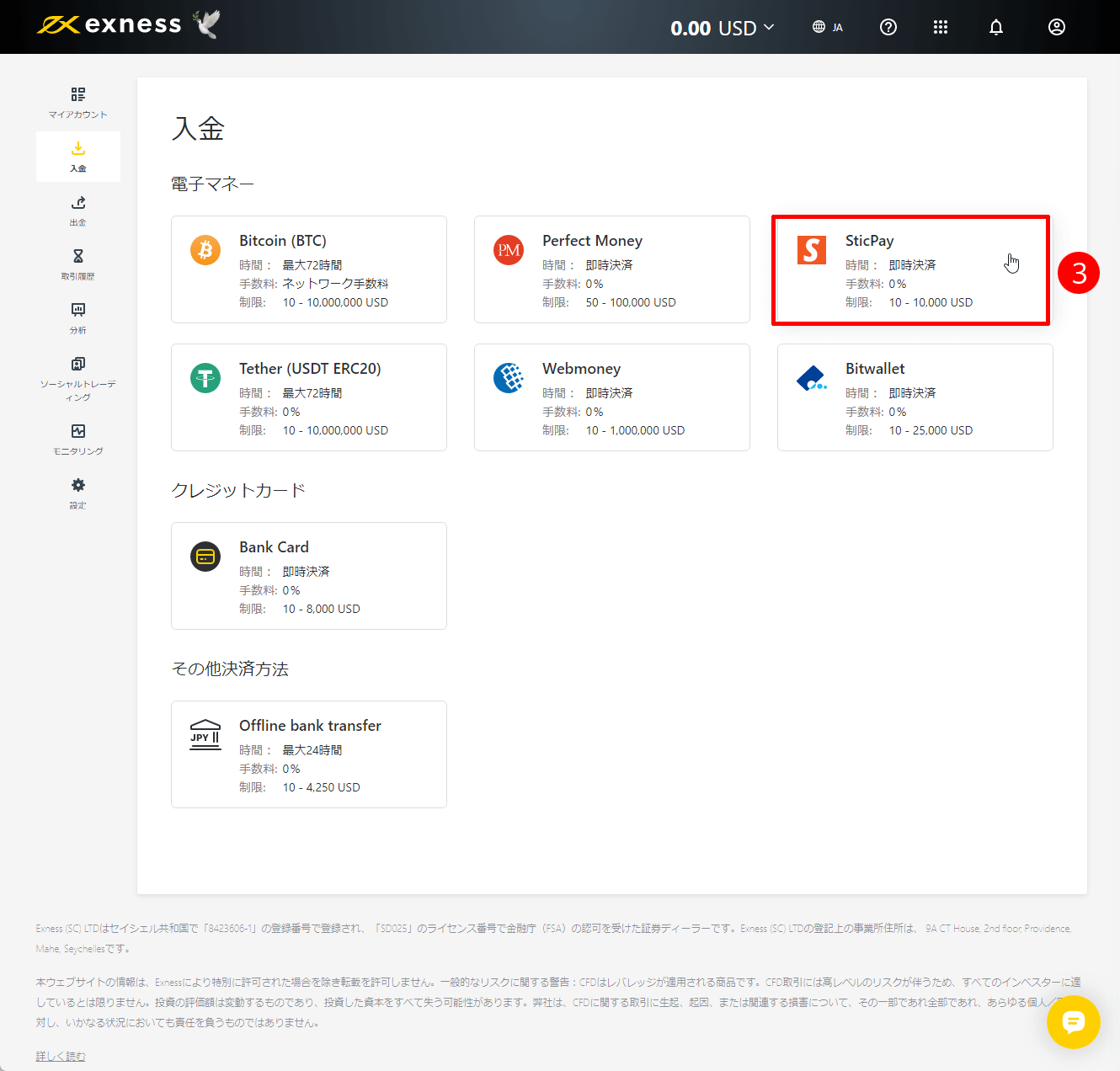Screen dimensions: 1120x1071
Task: Select the Bitcoin (BTC) payment card
Action: coord(308,269)
